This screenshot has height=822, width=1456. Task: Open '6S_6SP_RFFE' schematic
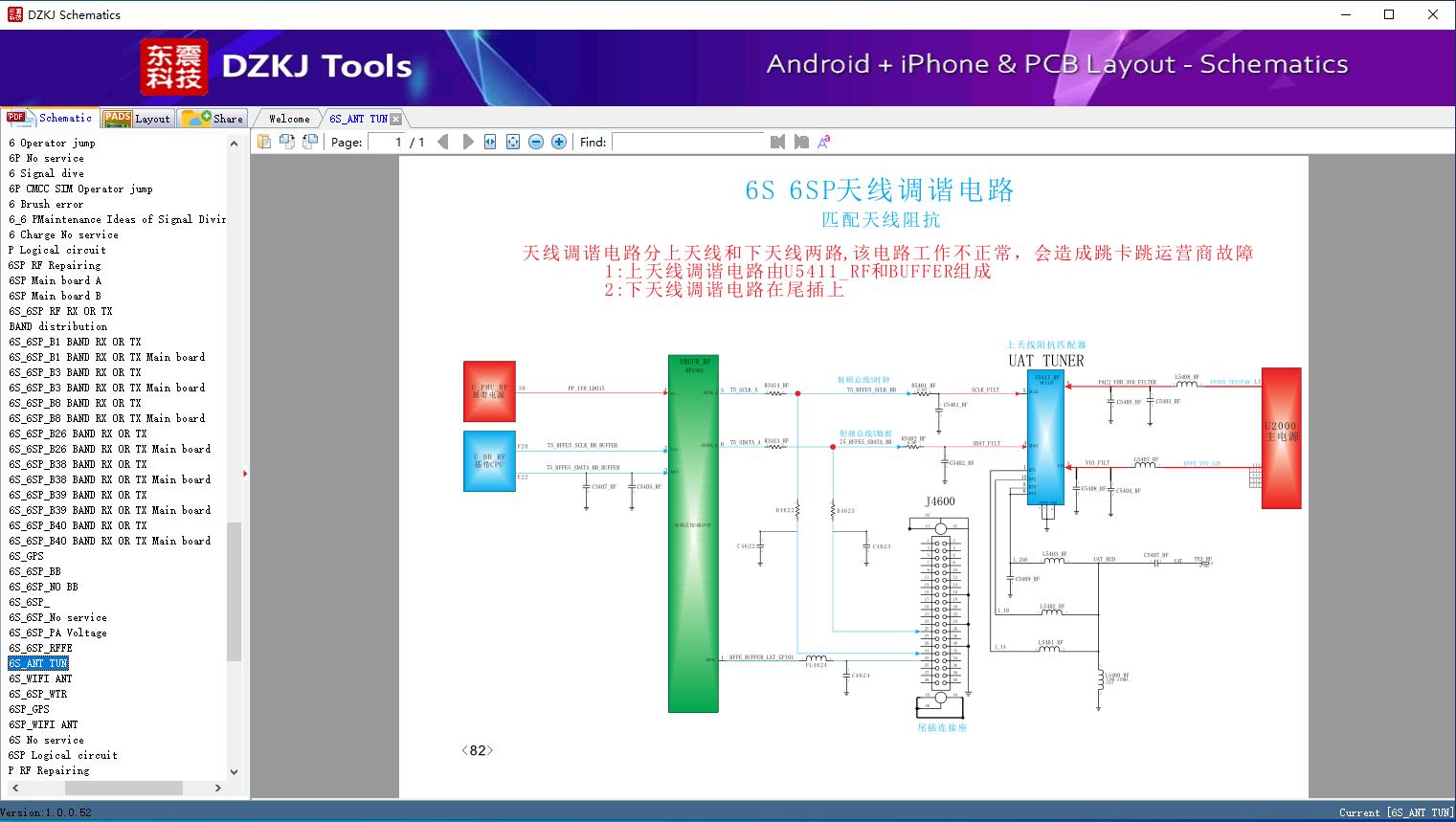point(40,648)
